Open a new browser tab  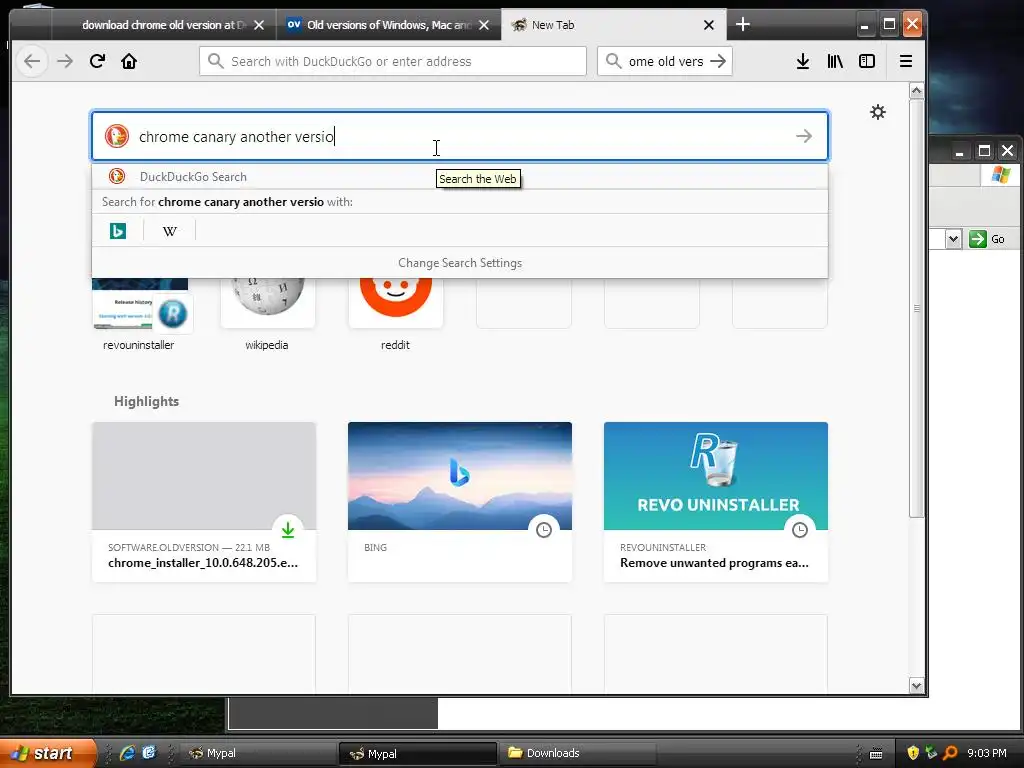tap(743, 25)
